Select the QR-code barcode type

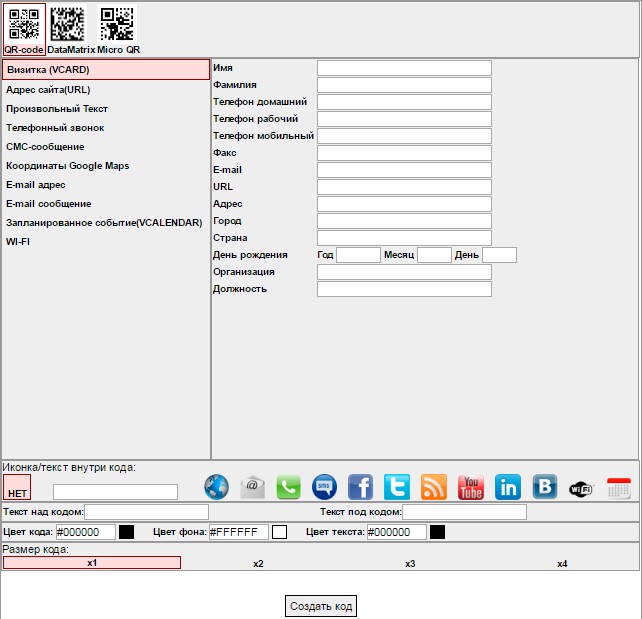click(24, 29)
